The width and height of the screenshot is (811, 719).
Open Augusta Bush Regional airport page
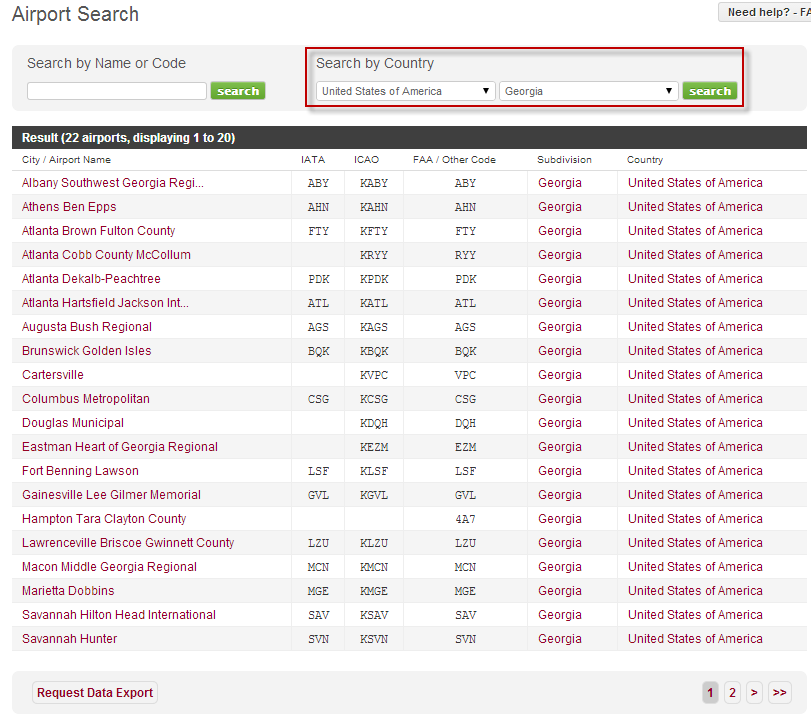point(87,327)
